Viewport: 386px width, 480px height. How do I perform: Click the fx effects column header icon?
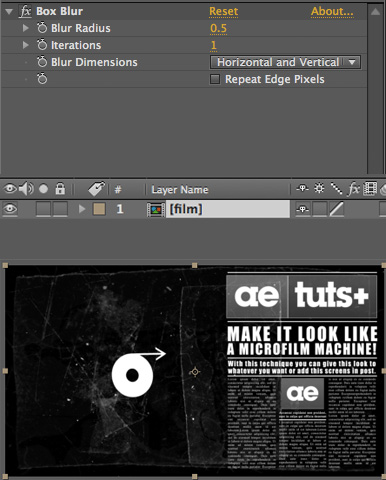354,189
